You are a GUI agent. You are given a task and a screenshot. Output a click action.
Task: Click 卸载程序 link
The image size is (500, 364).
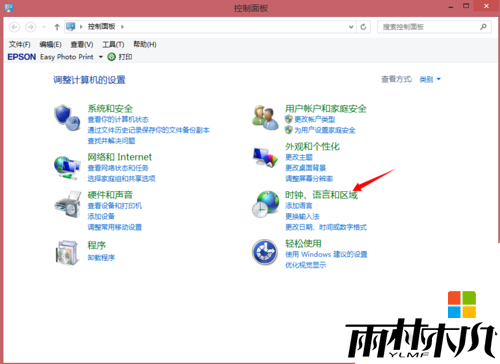[x=101, y=258]
